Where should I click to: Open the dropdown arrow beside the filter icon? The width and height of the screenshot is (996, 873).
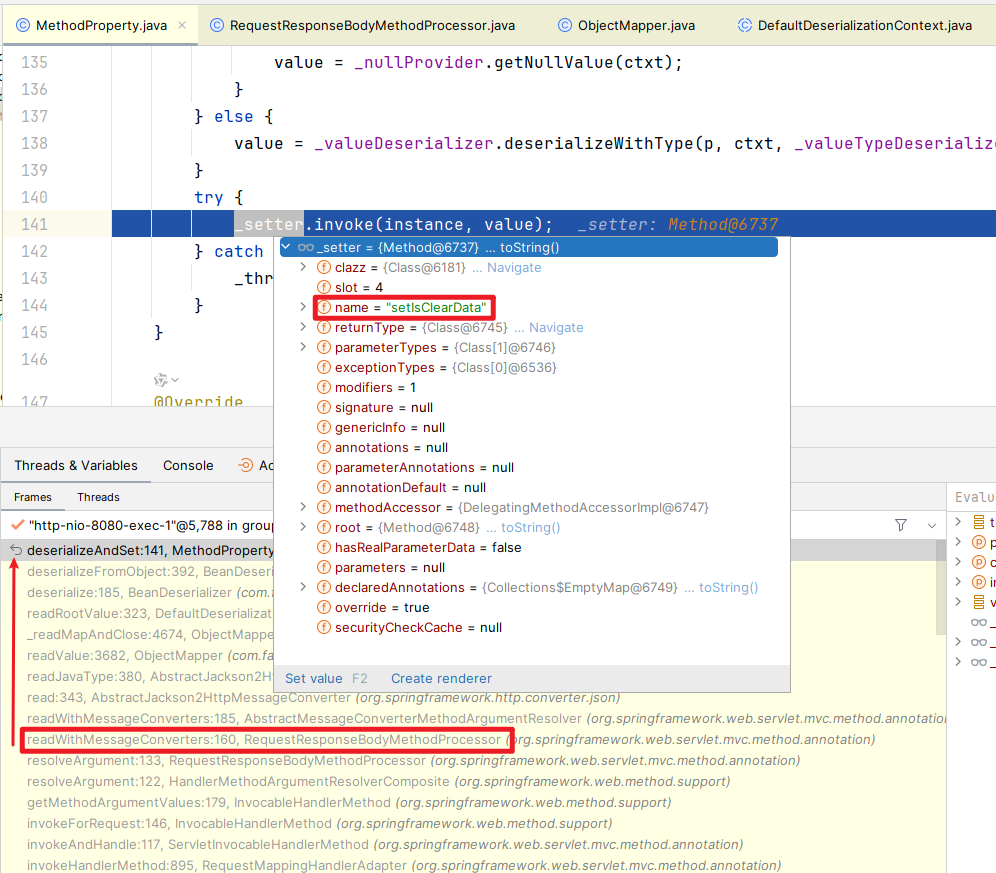932,524
